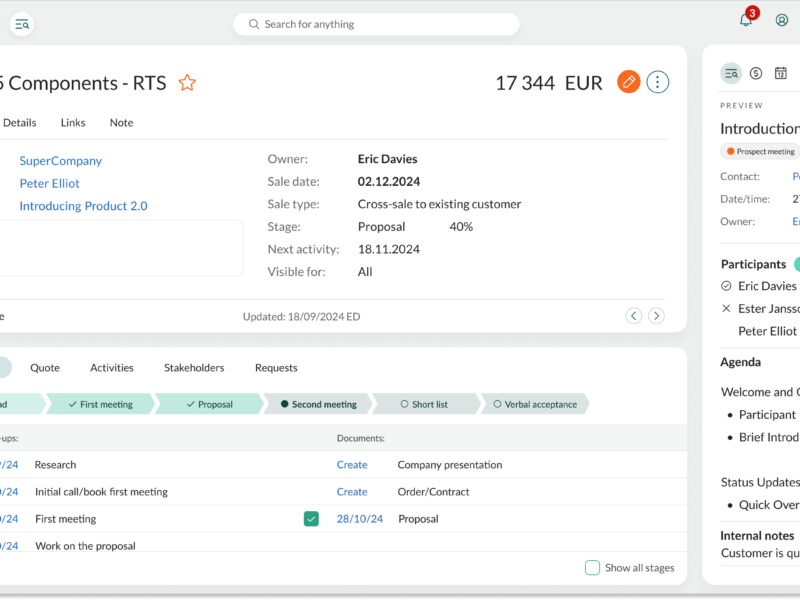The height and width of the screenshot is (600, 800).
Task: Mark sale as favorite with star
Action: [187, 83]
